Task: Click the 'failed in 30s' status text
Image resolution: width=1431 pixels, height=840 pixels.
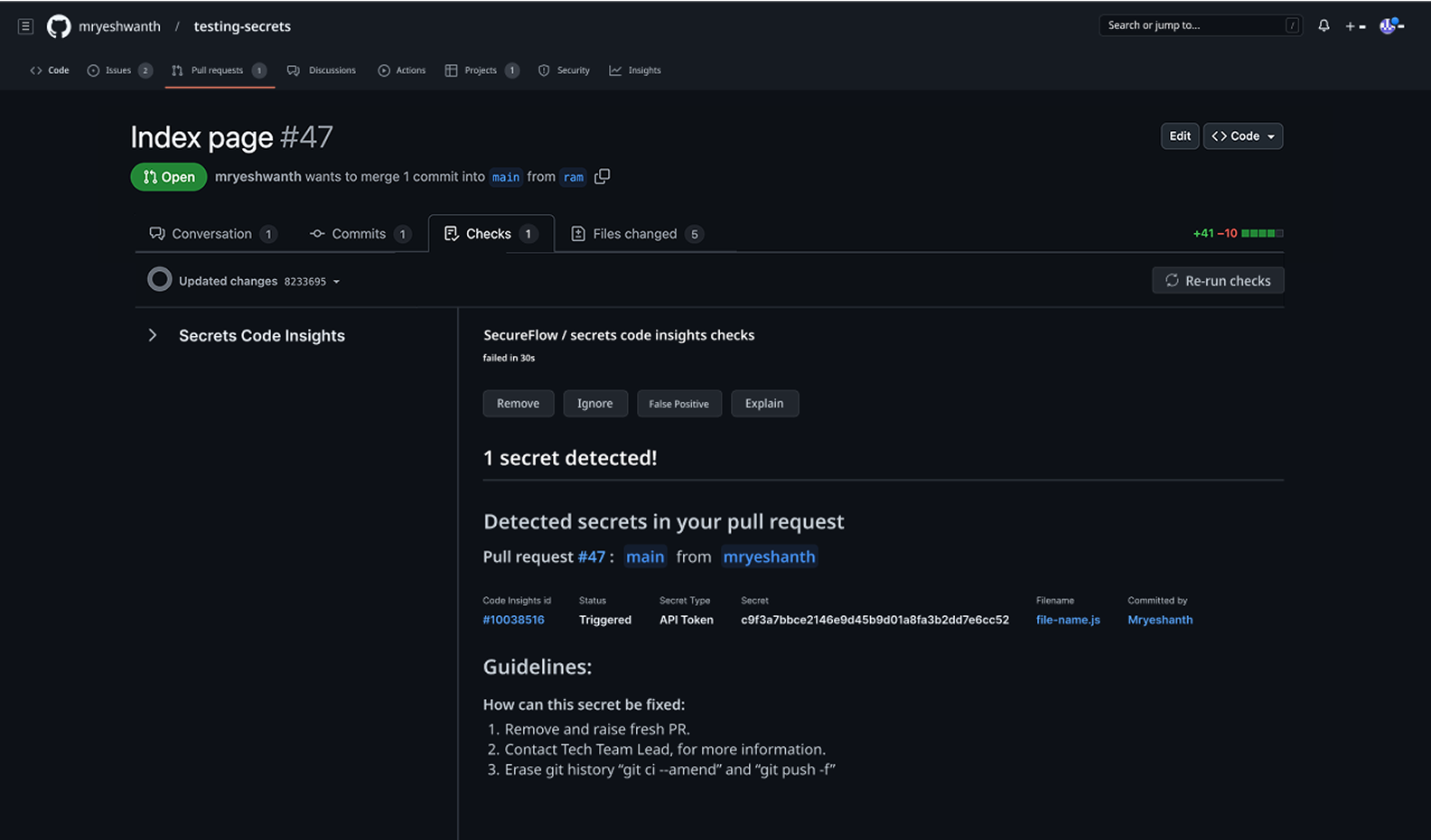Action: tap(509, 359)
